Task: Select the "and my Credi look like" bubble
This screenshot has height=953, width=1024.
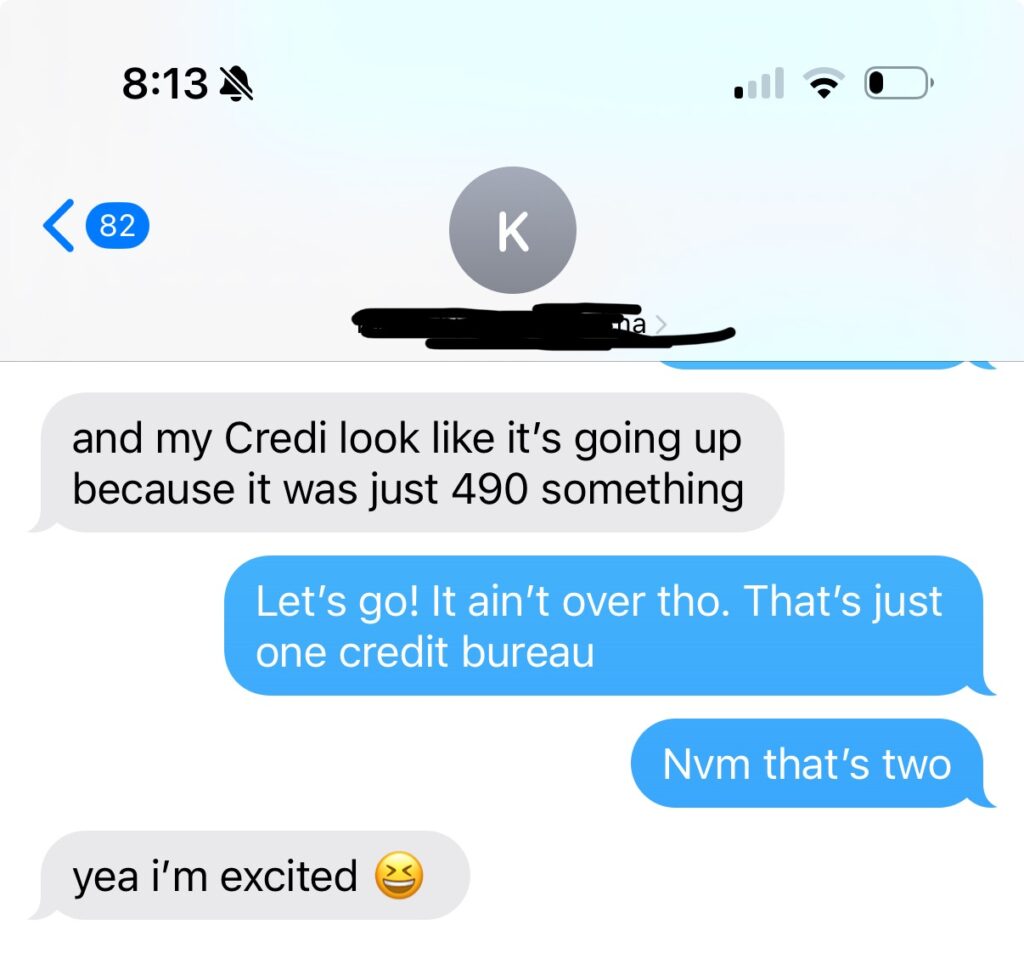Action: 407,462
